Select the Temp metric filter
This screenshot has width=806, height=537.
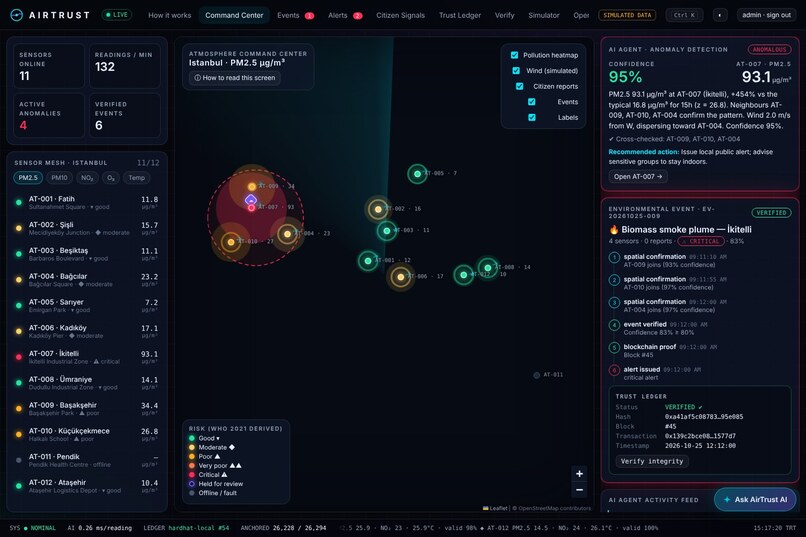(137, 178)
